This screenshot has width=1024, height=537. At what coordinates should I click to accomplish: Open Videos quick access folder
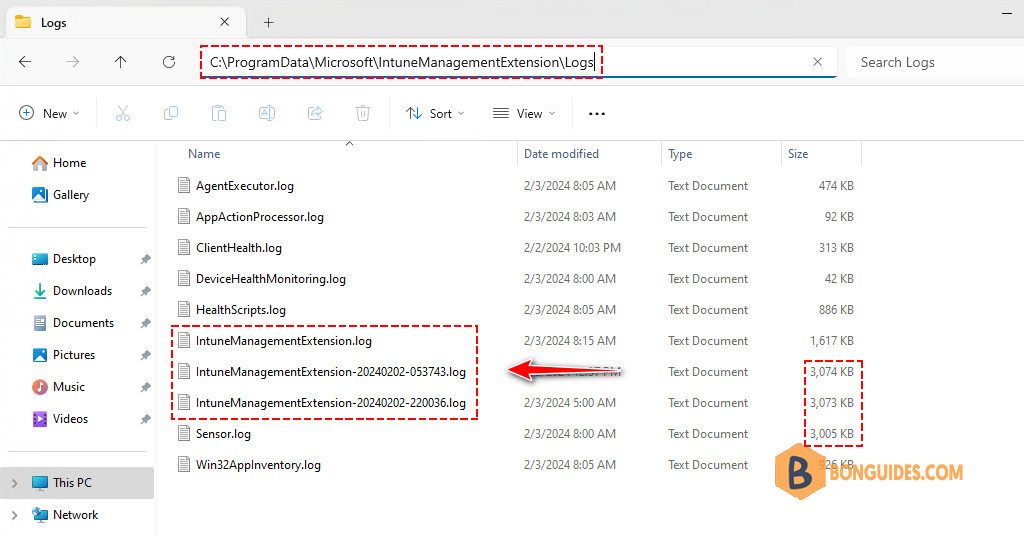tap(60, 419)
